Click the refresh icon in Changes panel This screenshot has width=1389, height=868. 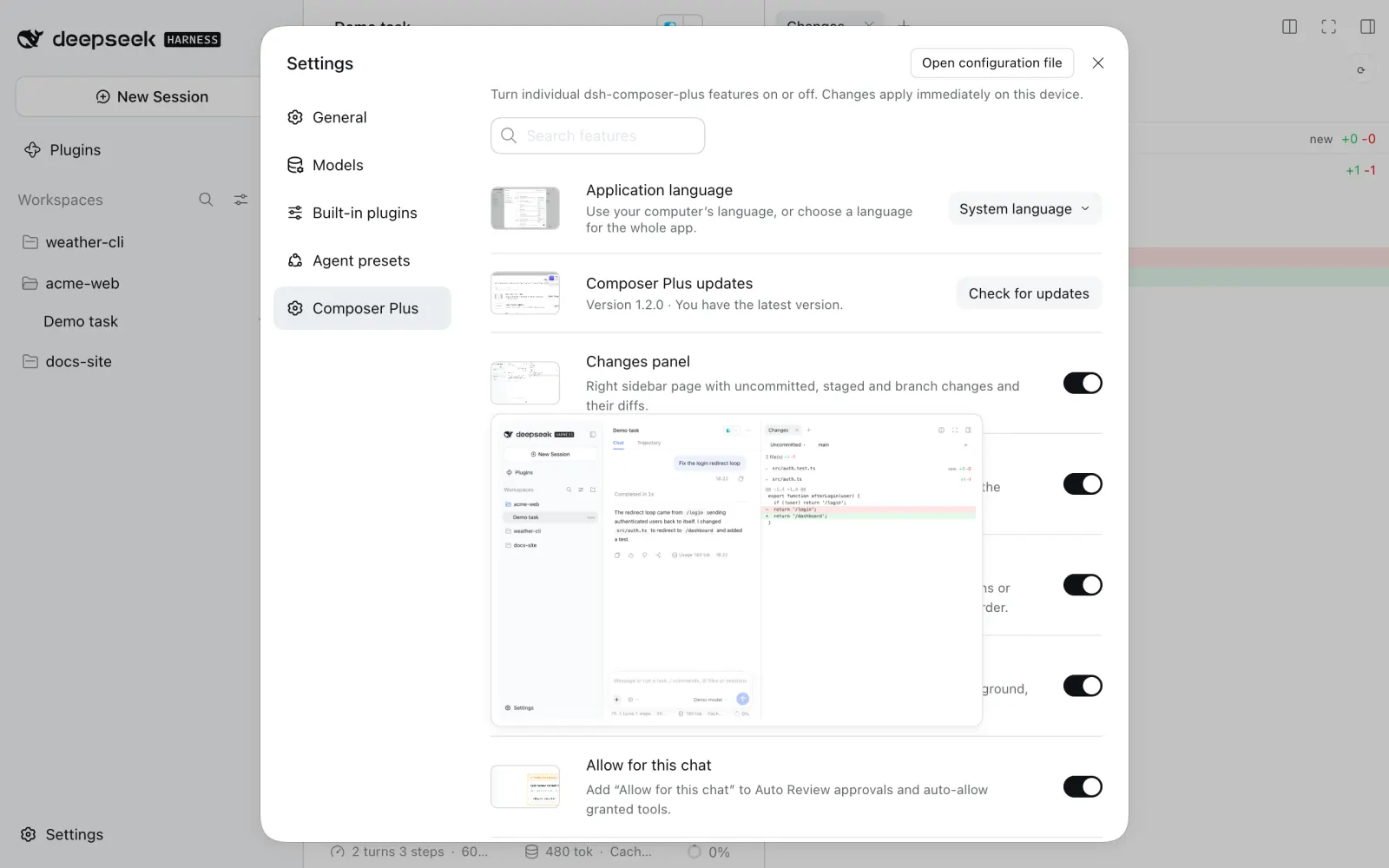pos(1360,70)
